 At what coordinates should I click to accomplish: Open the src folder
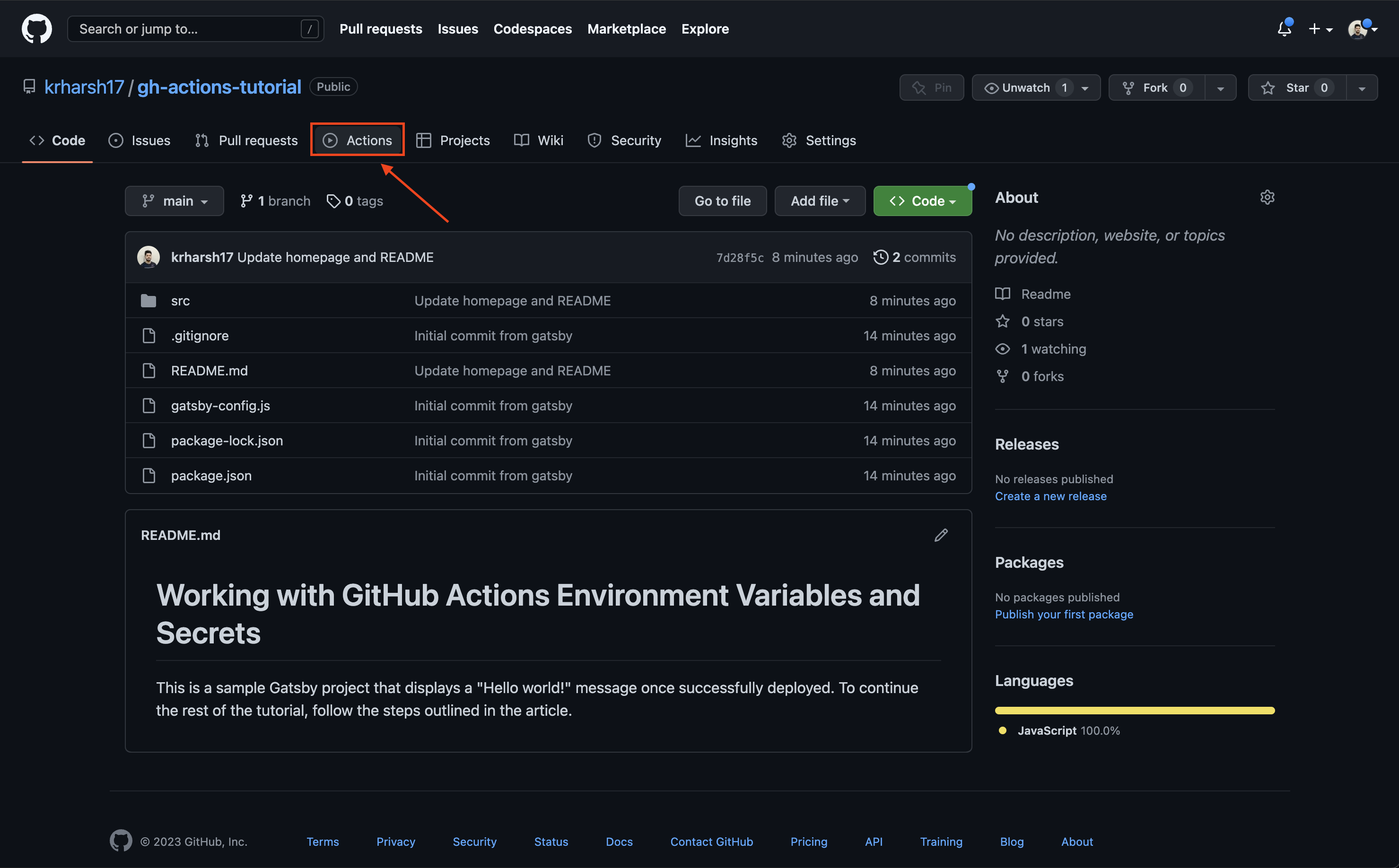coord(180,300)
